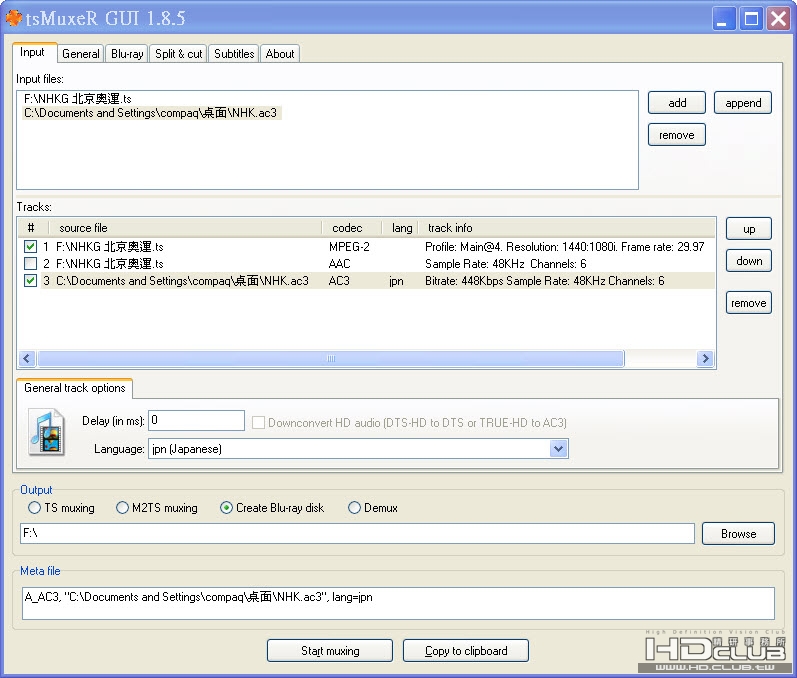The width and height of the screenshot is (797, 678).
Task: Click Browse for output folder
Action: point(738,534)
